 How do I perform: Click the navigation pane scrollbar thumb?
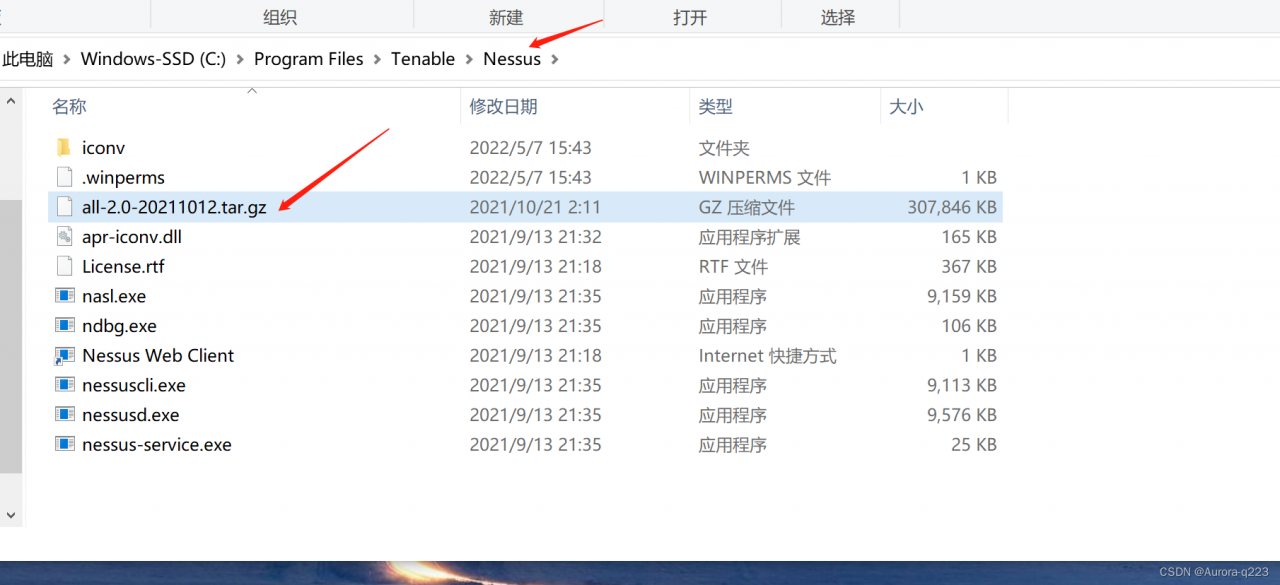[x=11, y=336]
